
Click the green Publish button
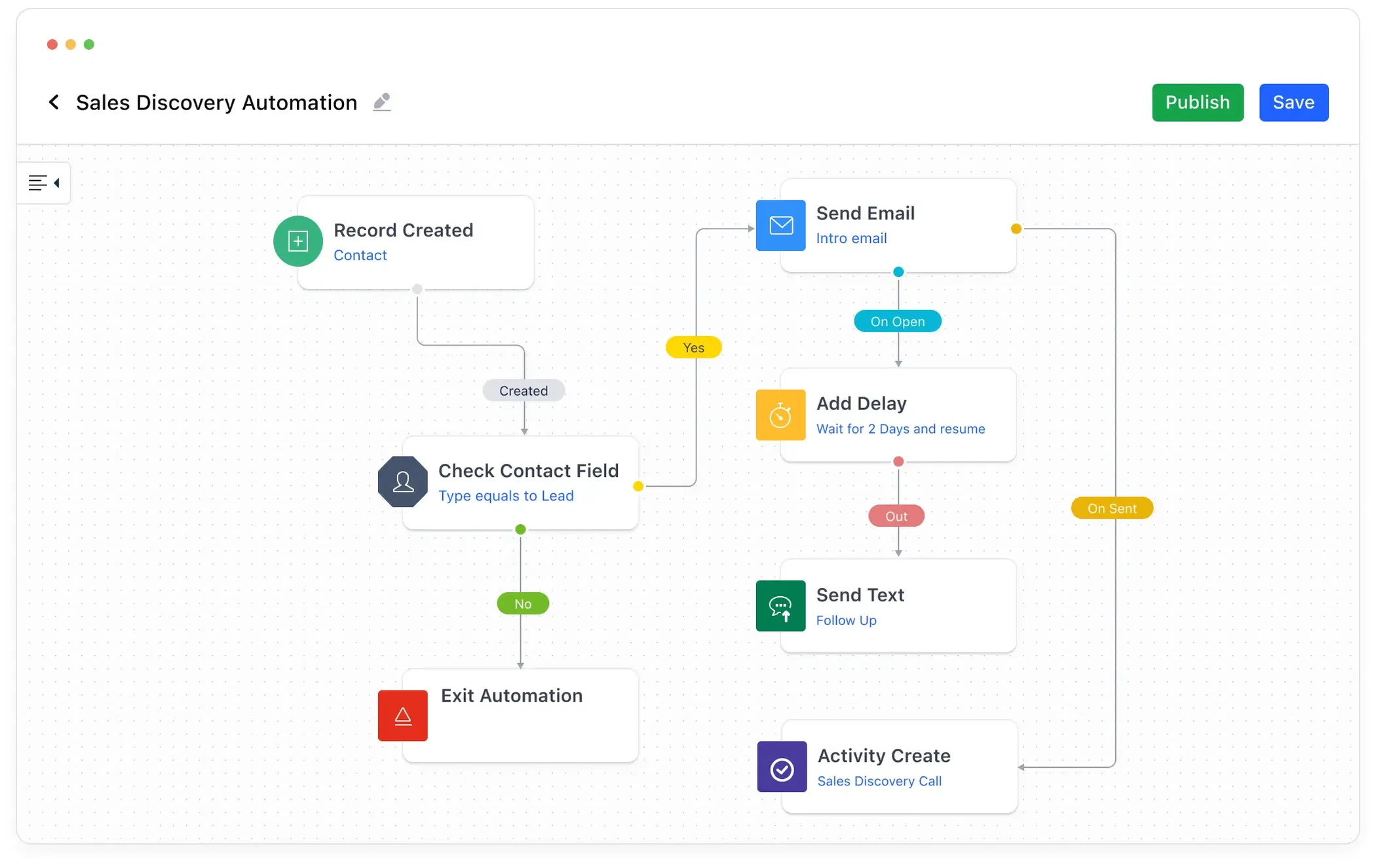1197,101
